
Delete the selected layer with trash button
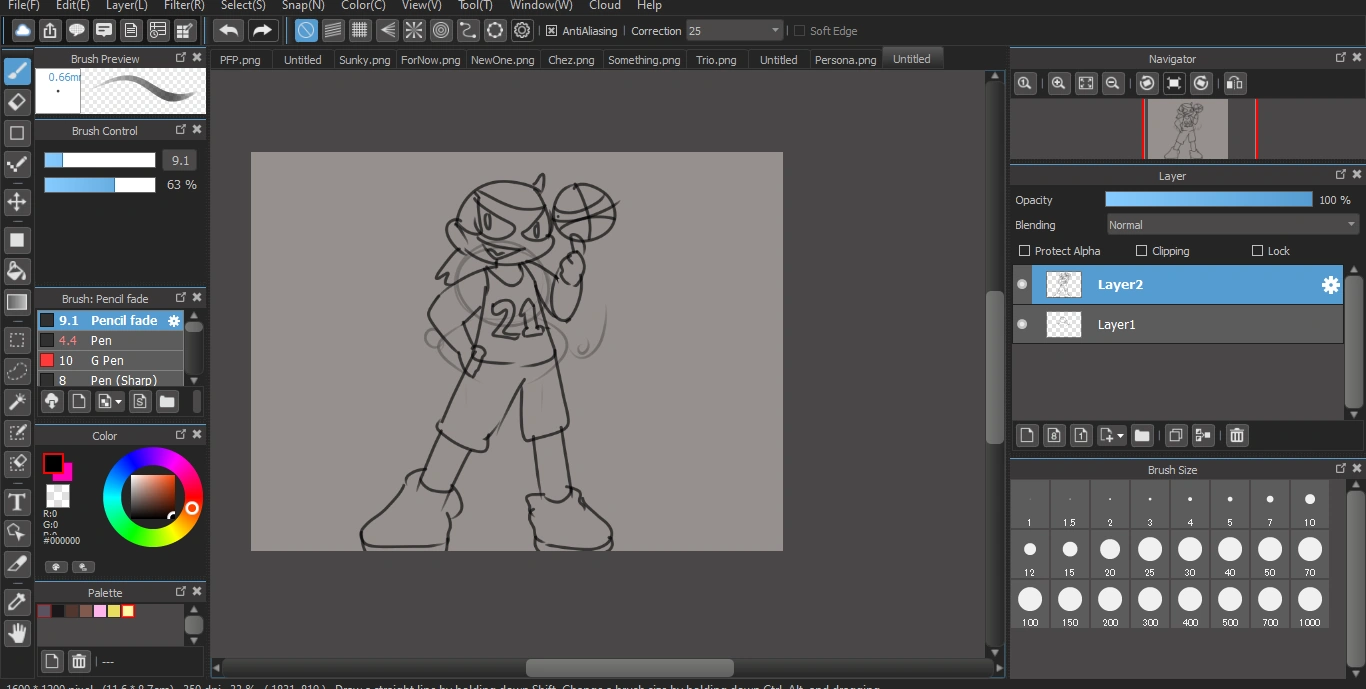[1236, 435]
